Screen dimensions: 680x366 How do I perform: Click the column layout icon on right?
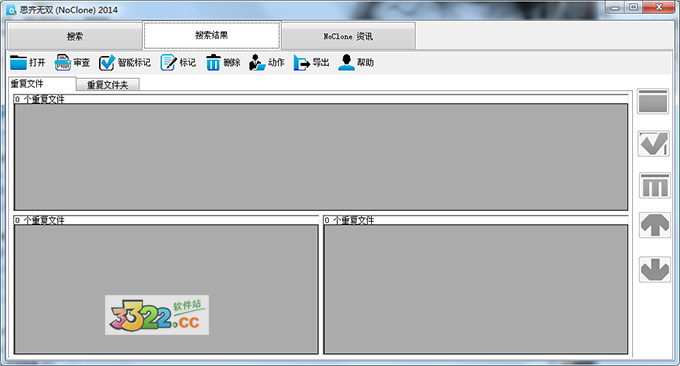pyautogui.click(x=654, y=186)
